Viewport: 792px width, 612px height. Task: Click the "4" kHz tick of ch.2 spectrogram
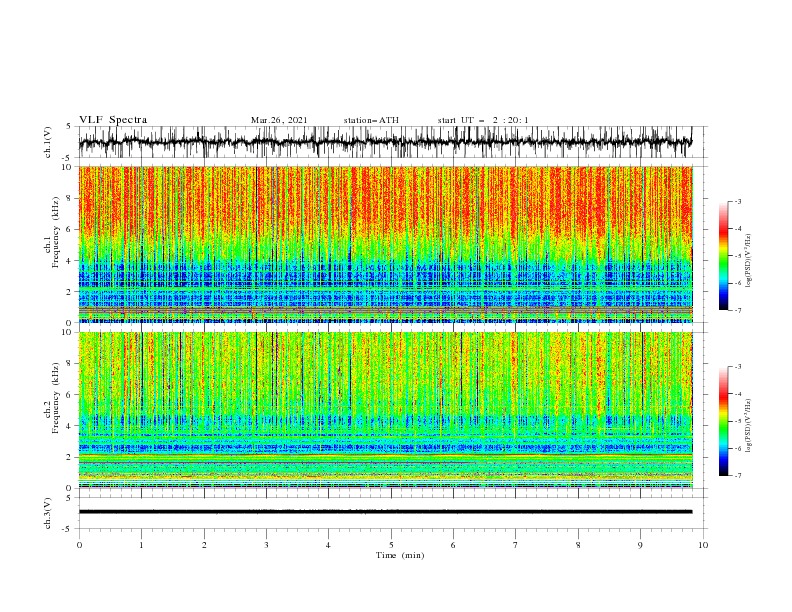(x=69, y=426)
